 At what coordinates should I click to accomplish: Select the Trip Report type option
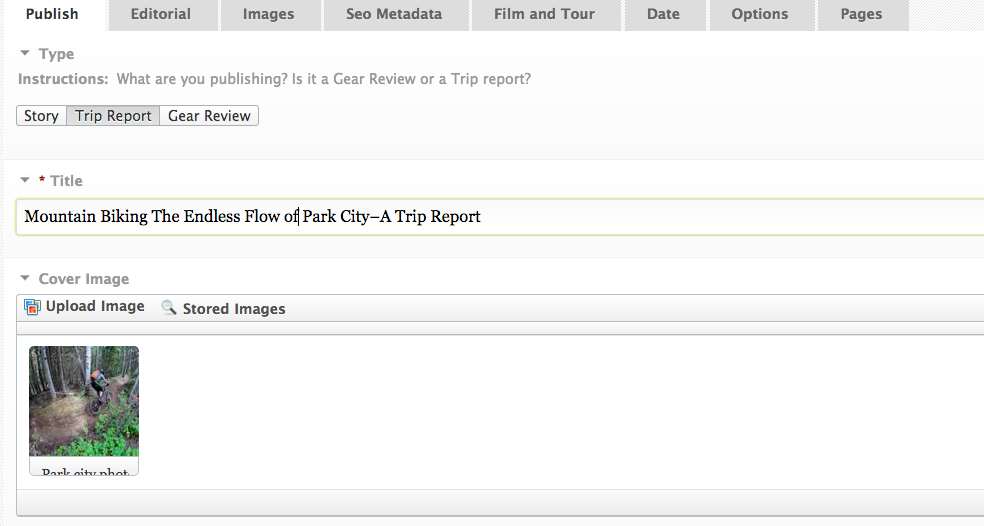(x=113, y=115)
